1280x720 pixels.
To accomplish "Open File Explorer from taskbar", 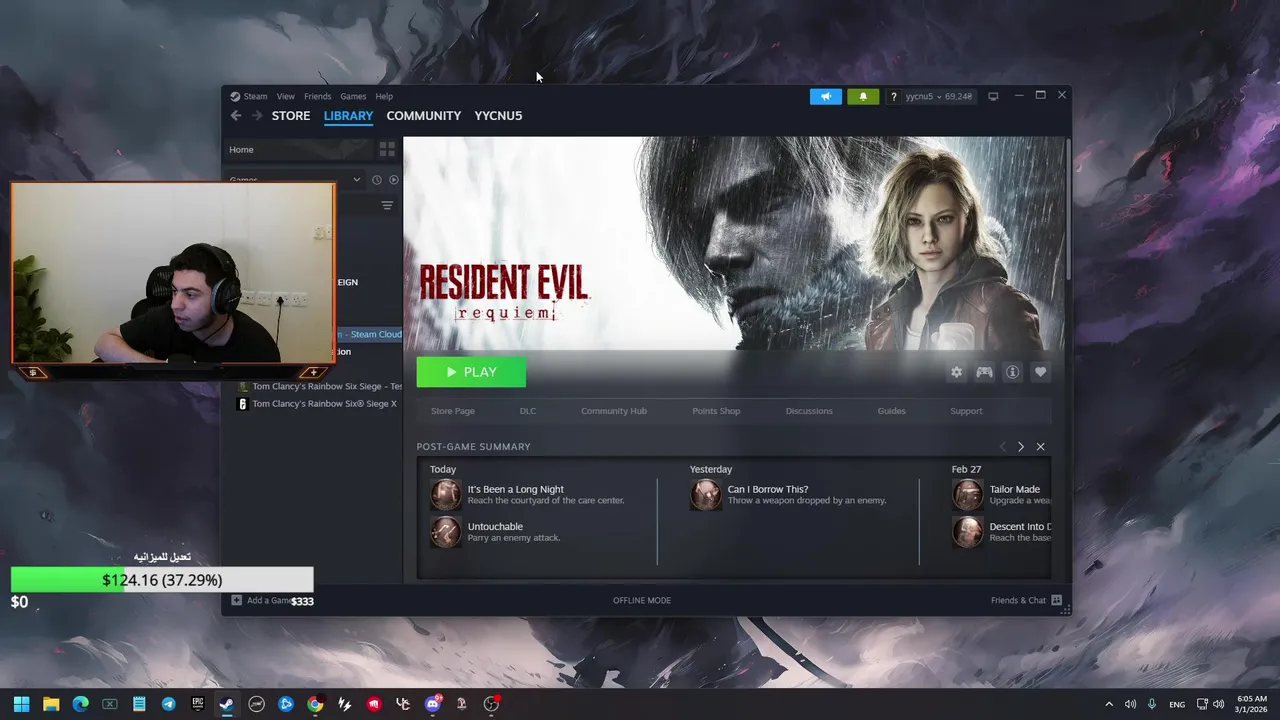I will pyautogui.click(x=51, y=704).
